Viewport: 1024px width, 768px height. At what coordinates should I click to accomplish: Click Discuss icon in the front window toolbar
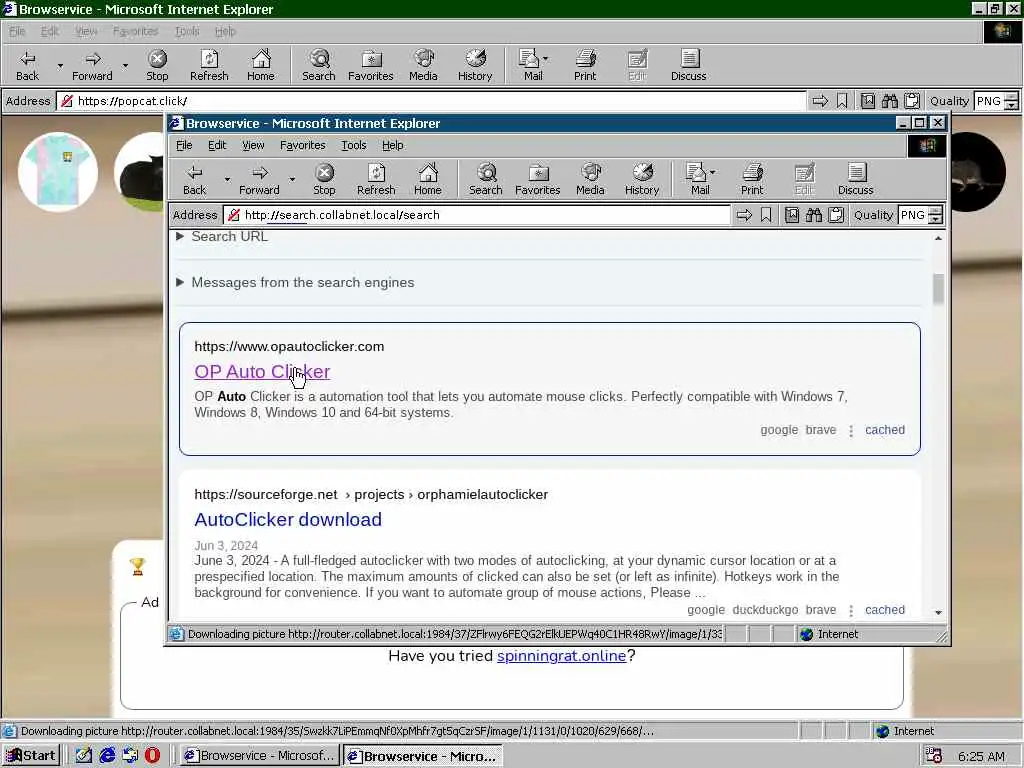point(856,179)
